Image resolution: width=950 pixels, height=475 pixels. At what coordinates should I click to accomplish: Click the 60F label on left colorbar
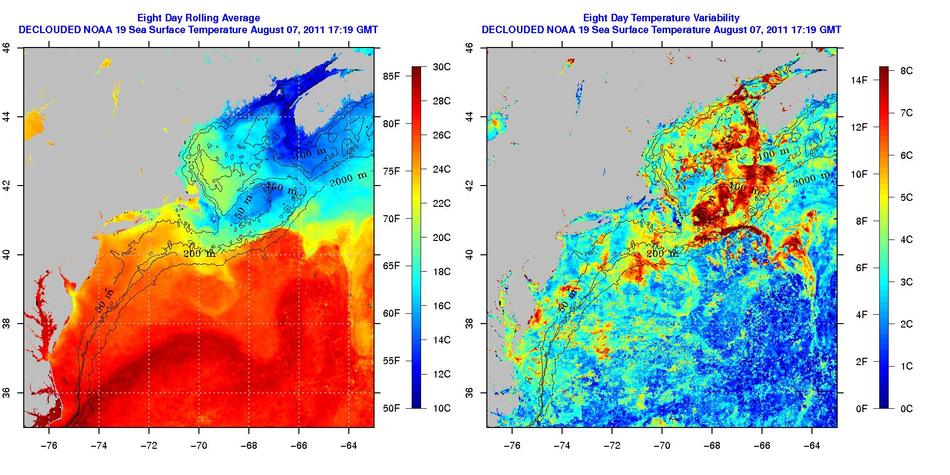point(392,313)
